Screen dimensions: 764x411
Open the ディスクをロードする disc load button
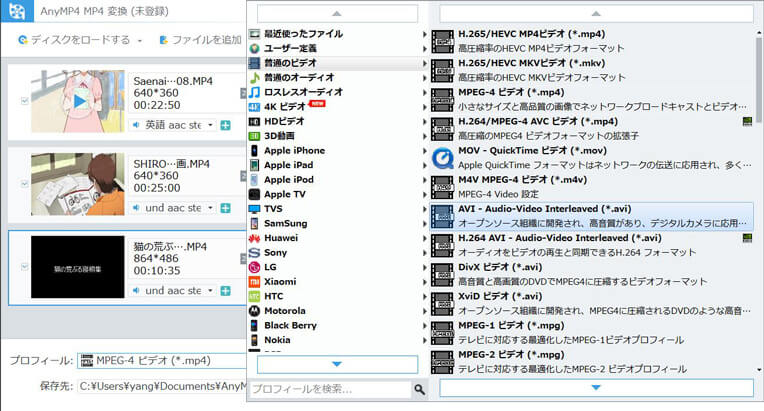click(x=74, y=40)
